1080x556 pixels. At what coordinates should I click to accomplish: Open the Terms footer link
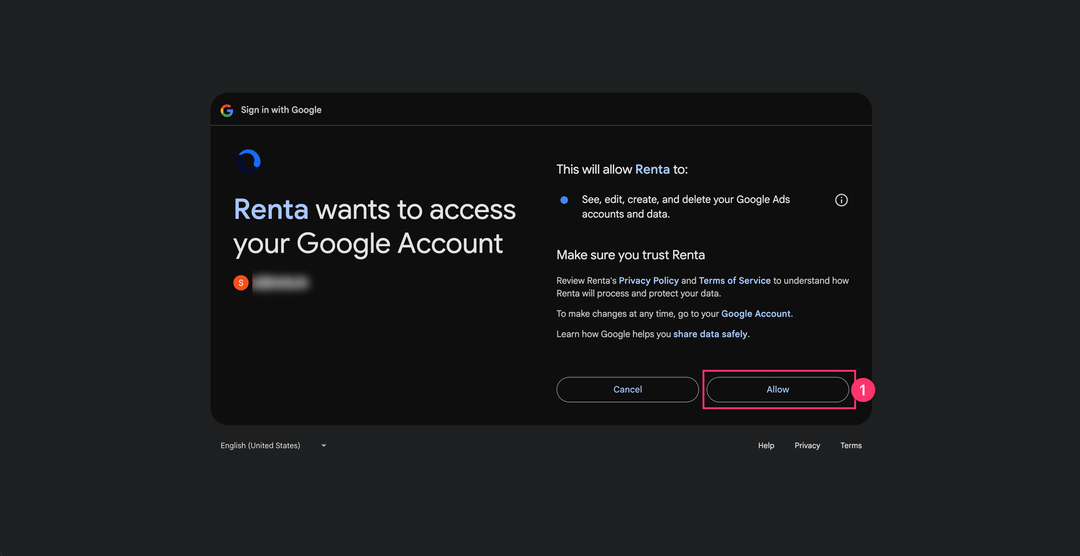coord(851,446)
